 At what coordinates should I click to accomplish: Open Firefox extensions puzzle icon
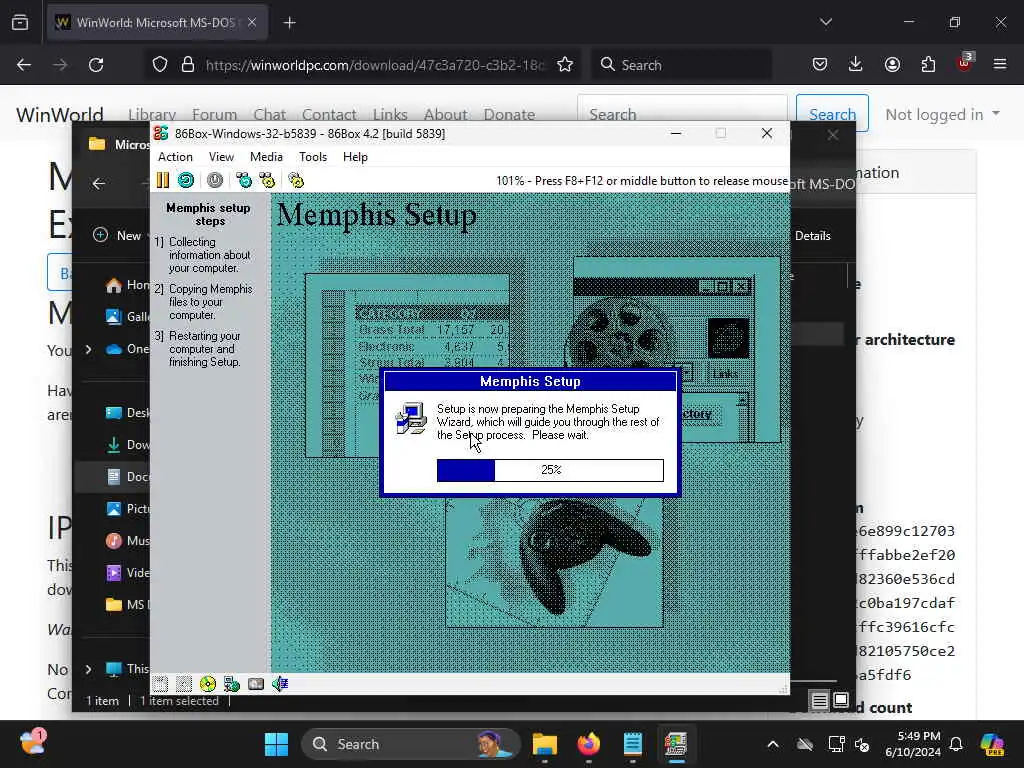click(928, 64)
